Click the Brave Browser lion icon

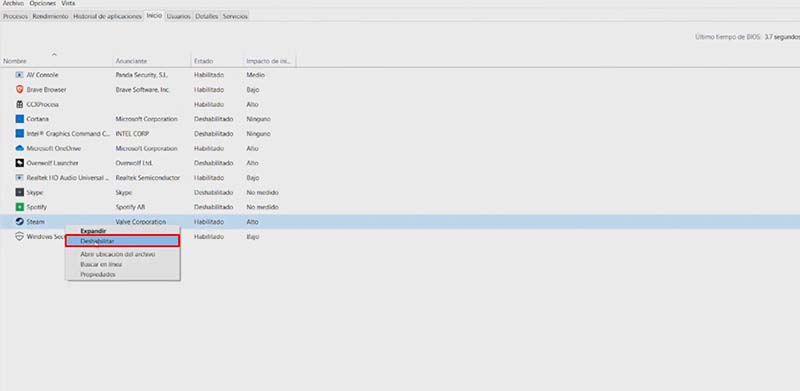click(19, 89)
